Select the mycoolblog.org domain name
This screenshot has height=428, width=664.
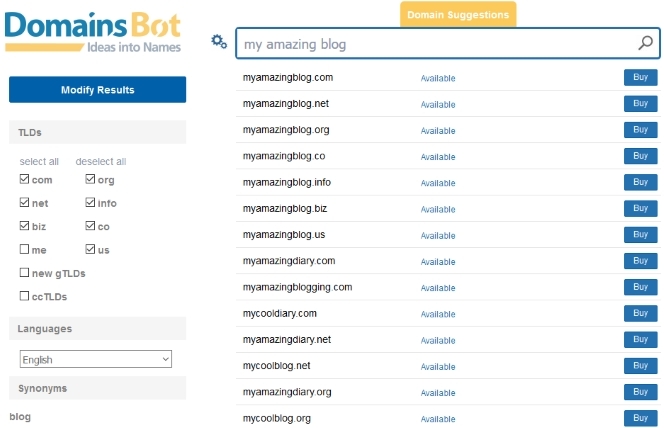pyautogui.click(x=277, y=419)
